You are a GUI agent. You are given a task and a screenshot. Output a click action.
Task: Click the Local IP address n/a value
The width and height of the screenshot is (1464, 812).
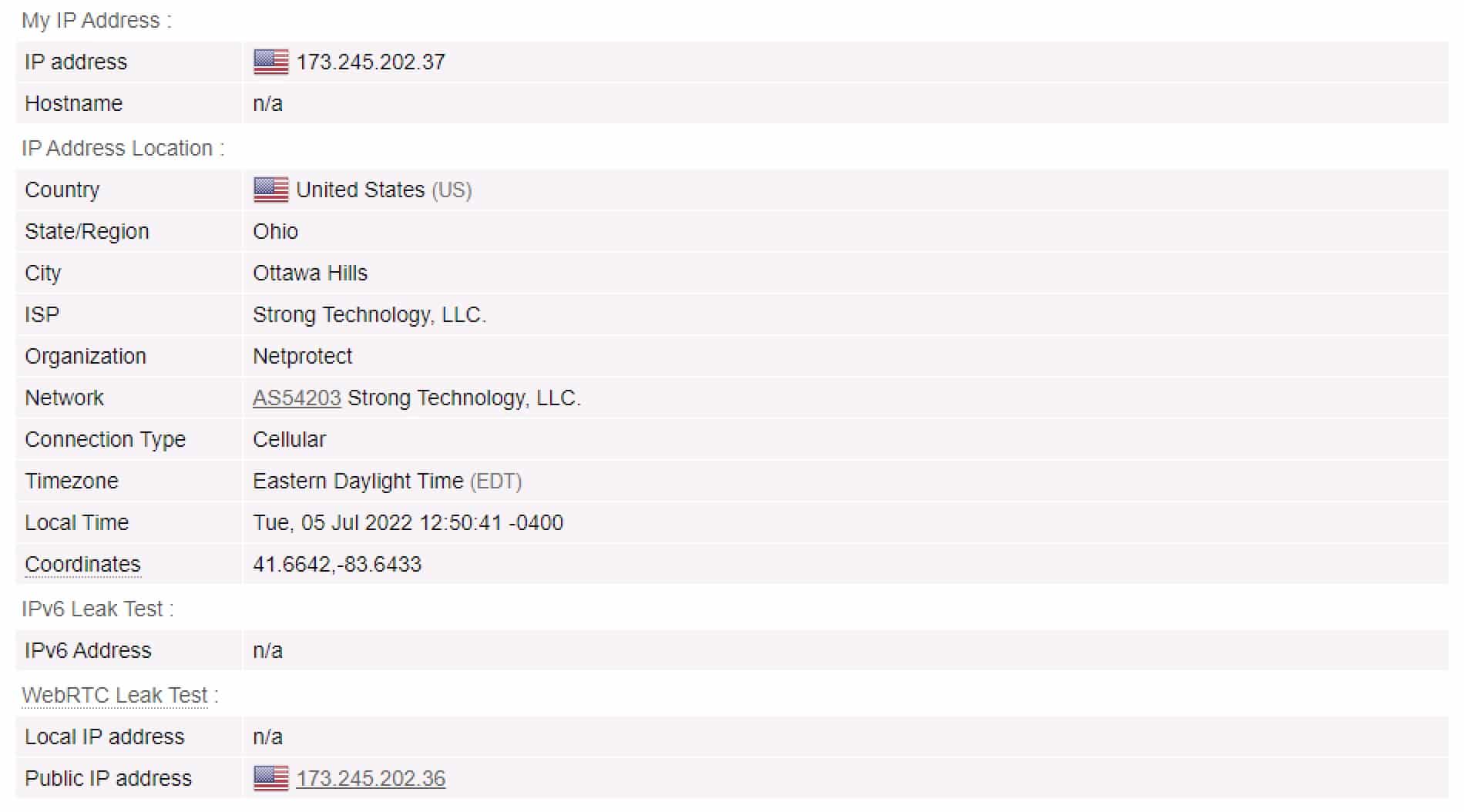pyautogui.click(x=267, y=737)
